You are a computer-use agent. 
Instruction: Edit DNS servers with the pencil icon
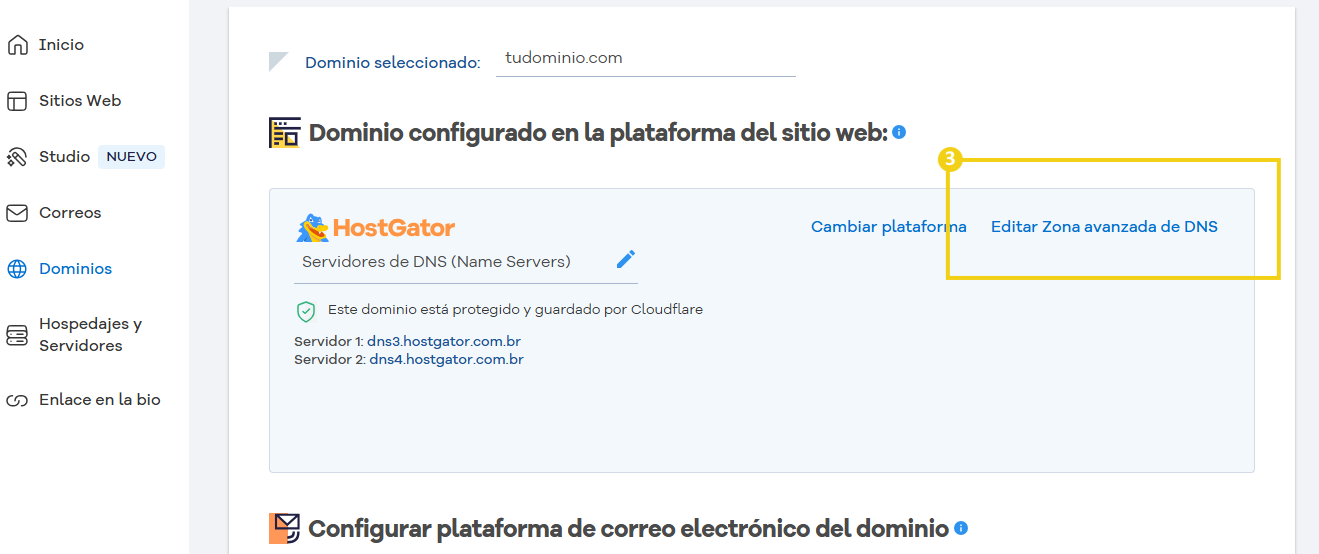(x=626, y=260)
